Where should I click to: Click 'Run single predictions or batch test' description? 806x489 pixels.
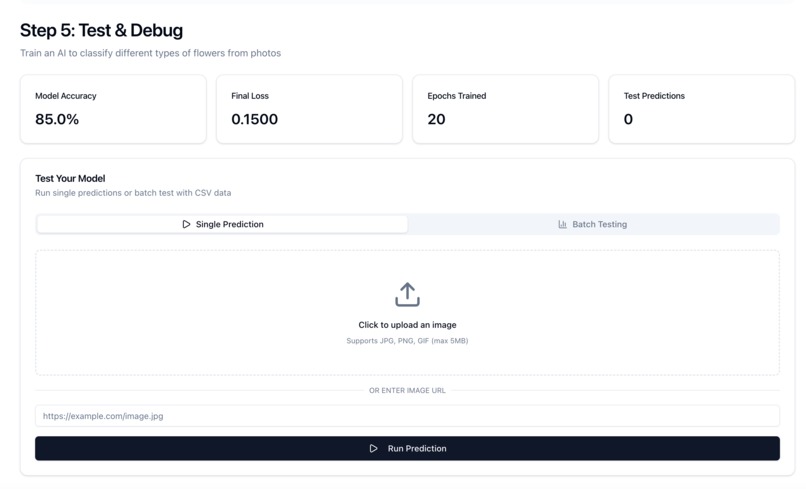click(133, 193)
